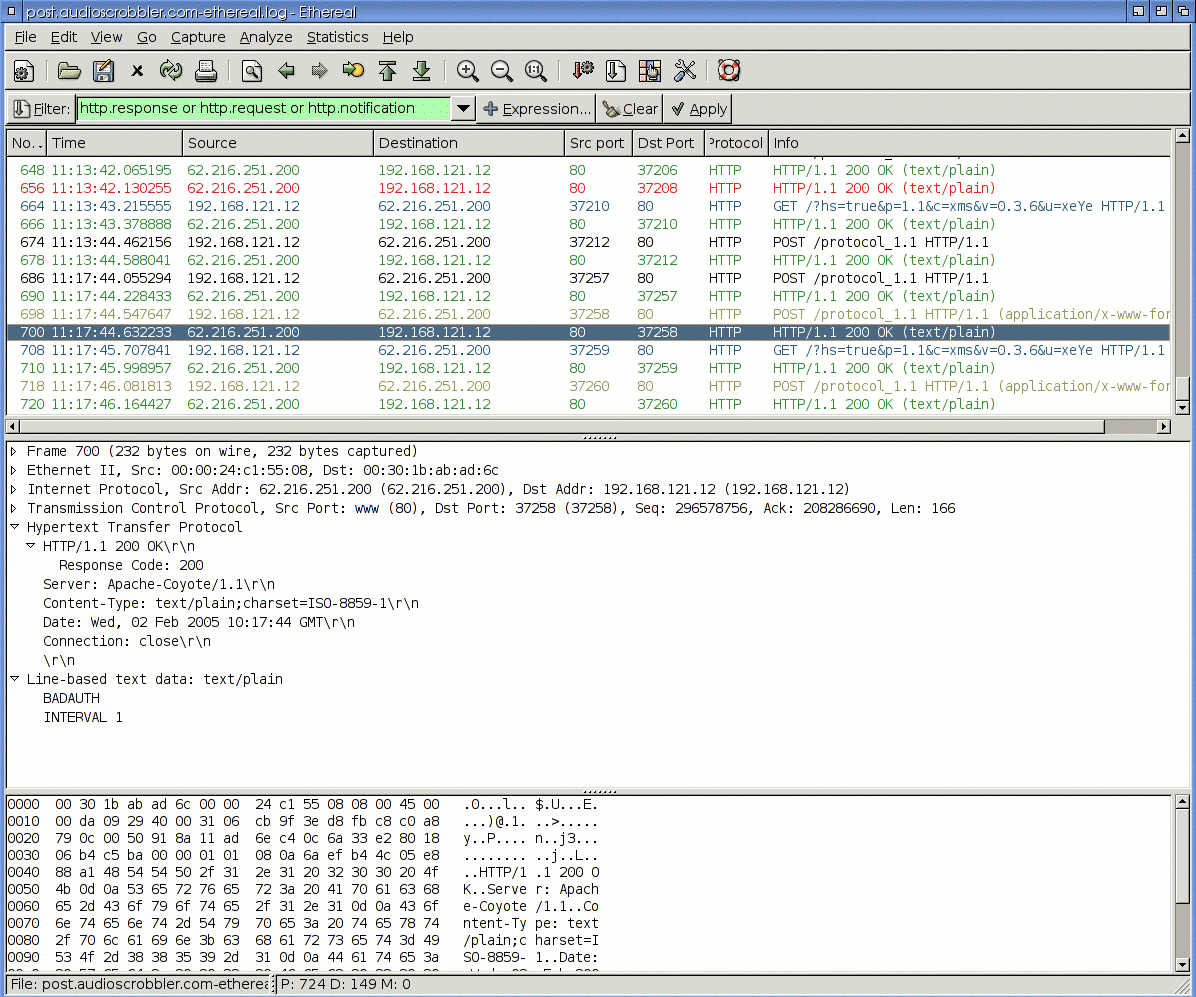Click the Filter: button
This screenshot has width=1196, height=997.
click(x=42, y=109)
